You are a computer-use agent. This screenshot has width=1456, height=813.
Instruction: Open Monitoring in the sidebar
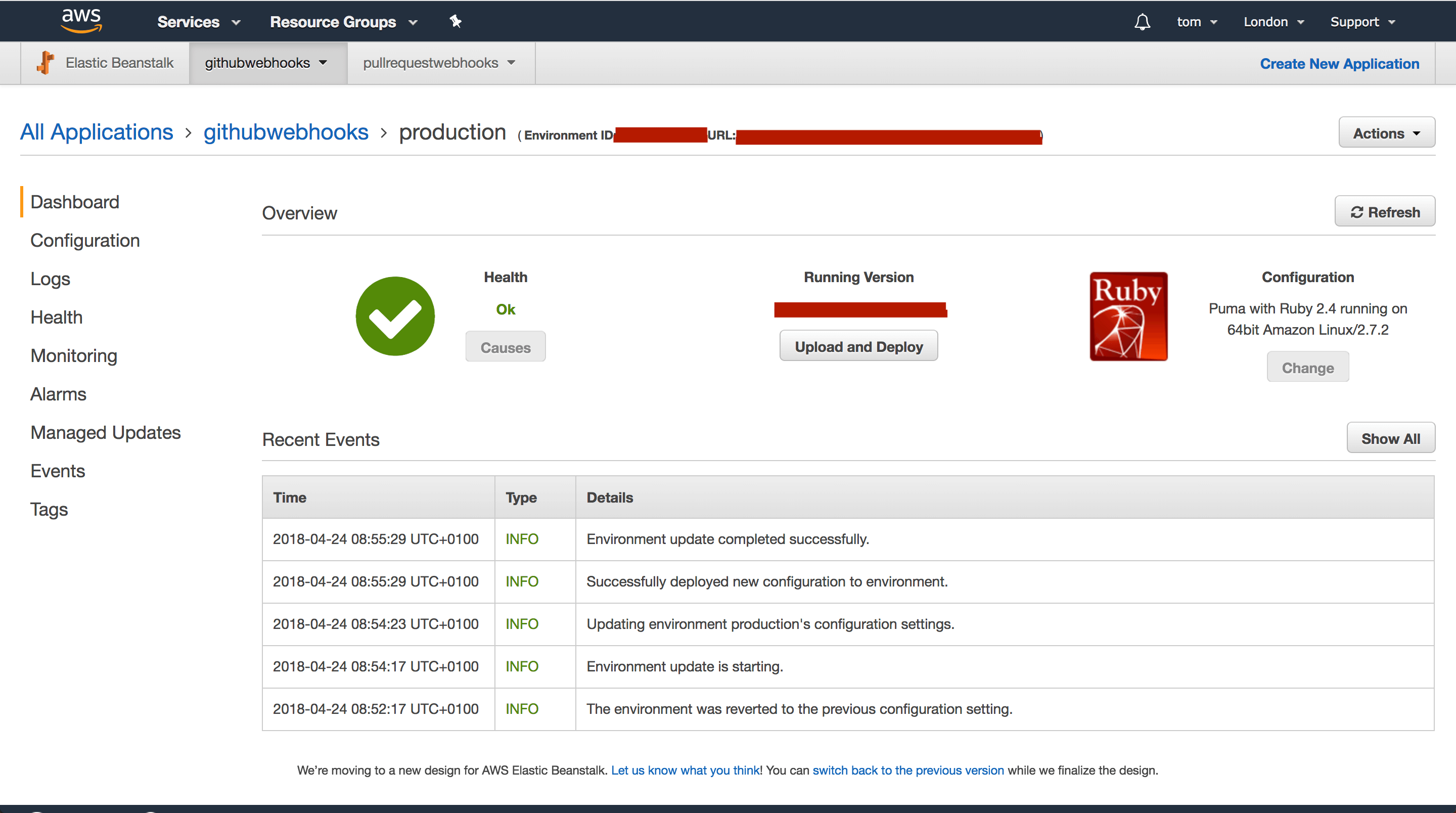[74, 355]
